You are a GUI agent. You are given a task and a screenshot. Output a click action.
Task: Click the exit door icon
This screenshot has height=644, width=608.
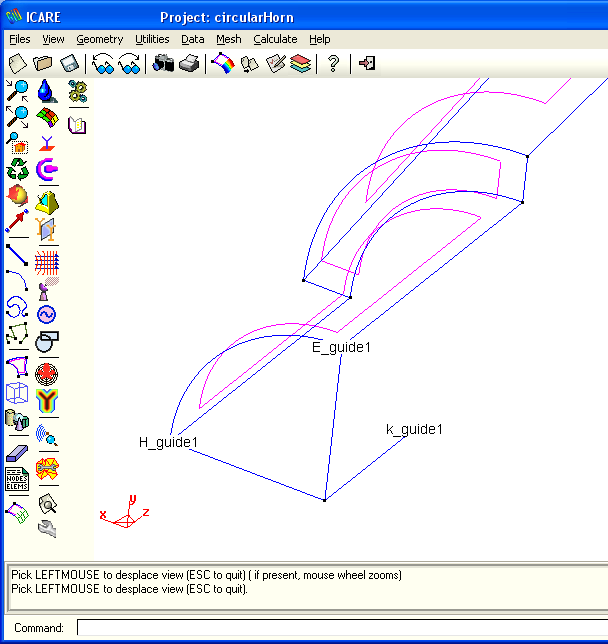(367, 64)
